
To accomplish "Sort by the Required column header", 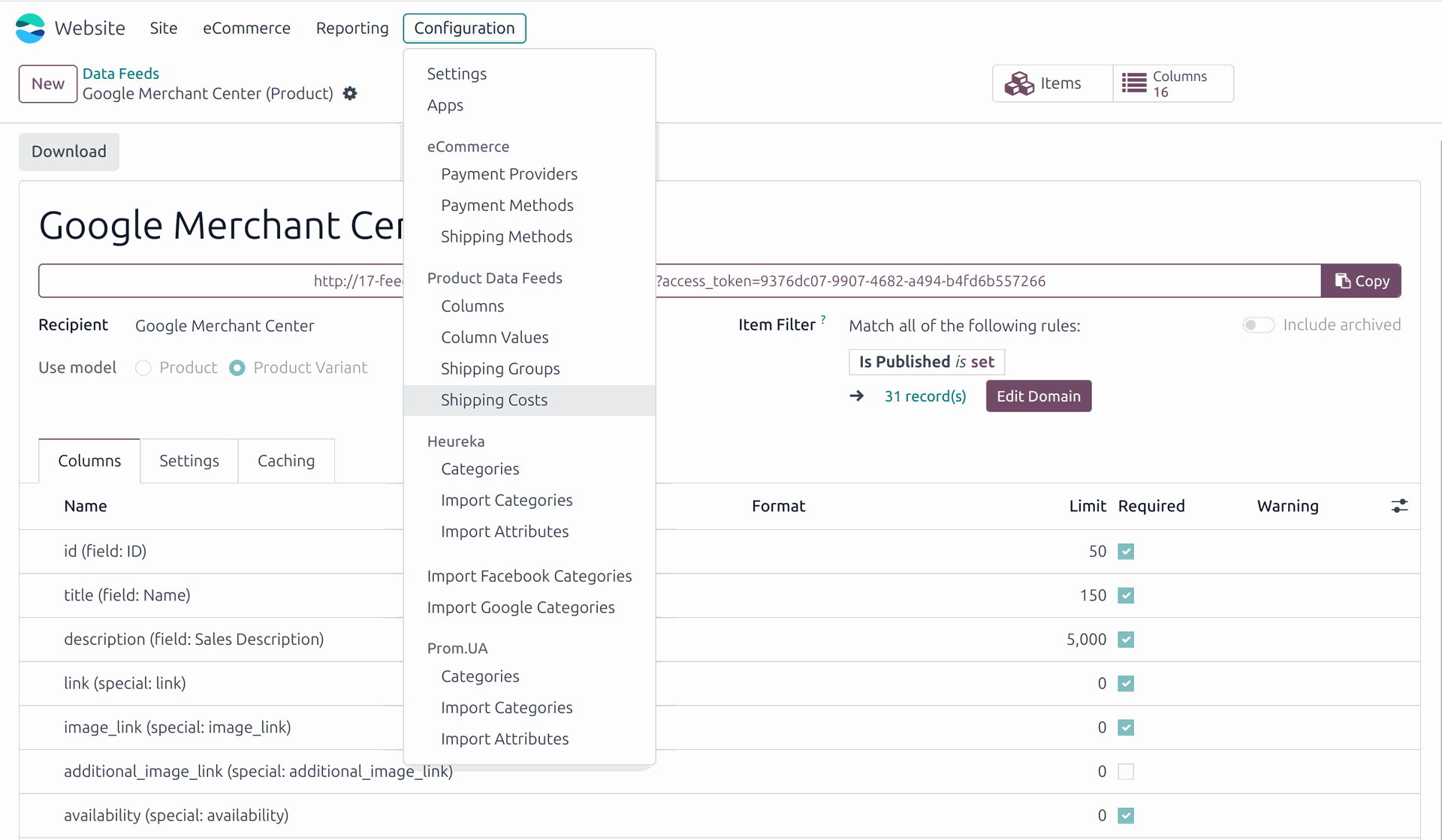I will point(1151,507).
